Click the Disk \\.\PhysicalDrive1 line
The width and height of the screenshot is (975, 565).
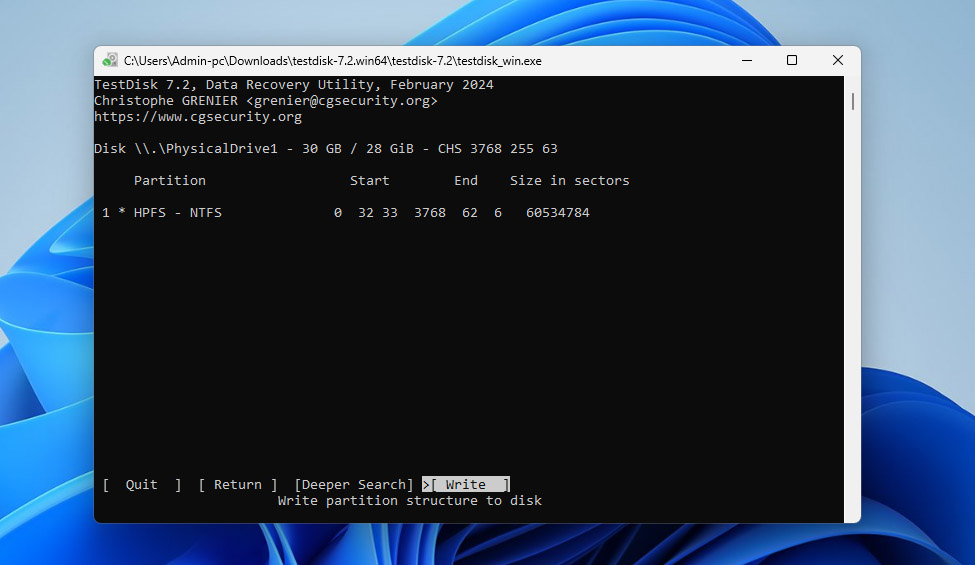[x=326, y=149]
